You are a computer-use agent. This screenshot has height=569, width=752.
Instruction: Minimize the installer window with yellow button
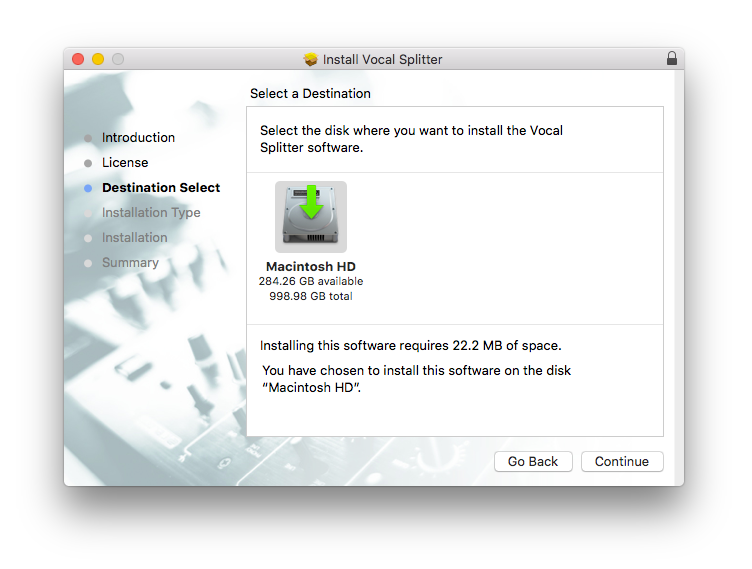click(x=98, y=59)
